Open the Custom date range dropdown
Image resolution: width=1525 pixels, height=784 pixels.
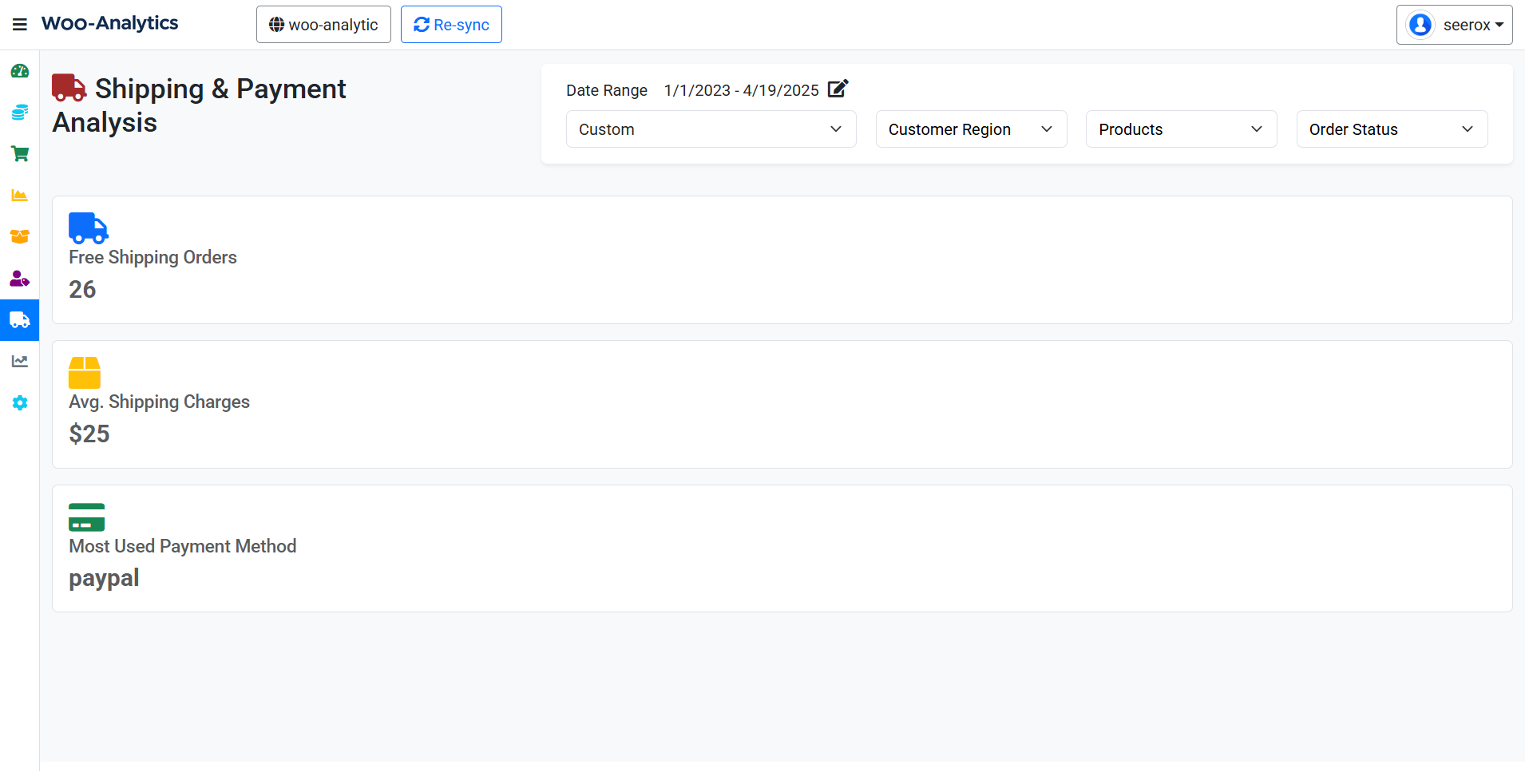coord(710,129)
